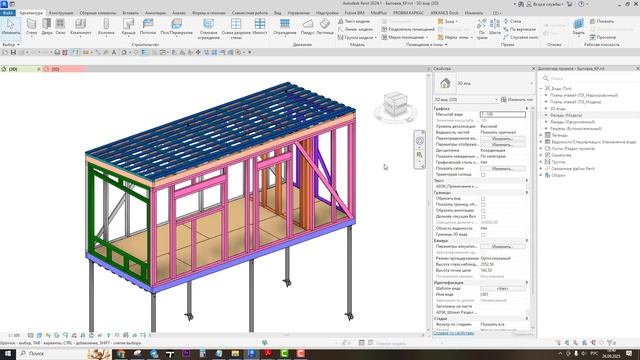Click Линия модели (Model line) tool
640x360 pixels.
(x=355, y=29)
